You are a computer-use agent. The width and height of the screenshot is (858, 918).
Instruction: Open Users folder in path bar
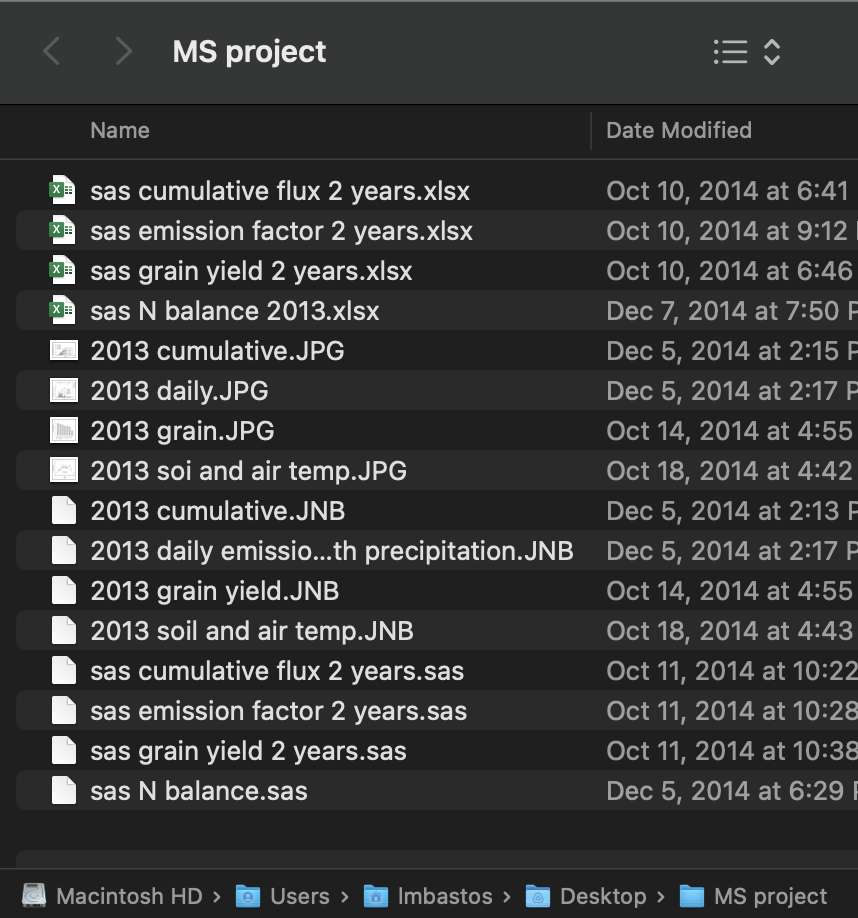coord(286,896)
